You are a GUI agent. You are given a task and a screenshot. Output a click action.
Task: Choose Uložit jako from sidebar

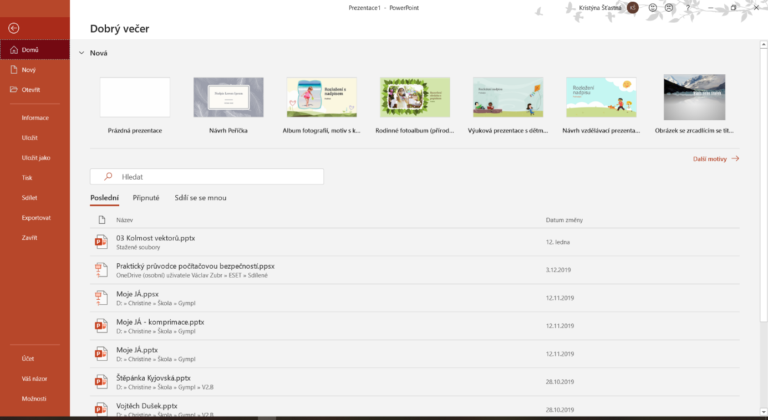[x=37, y=157]
